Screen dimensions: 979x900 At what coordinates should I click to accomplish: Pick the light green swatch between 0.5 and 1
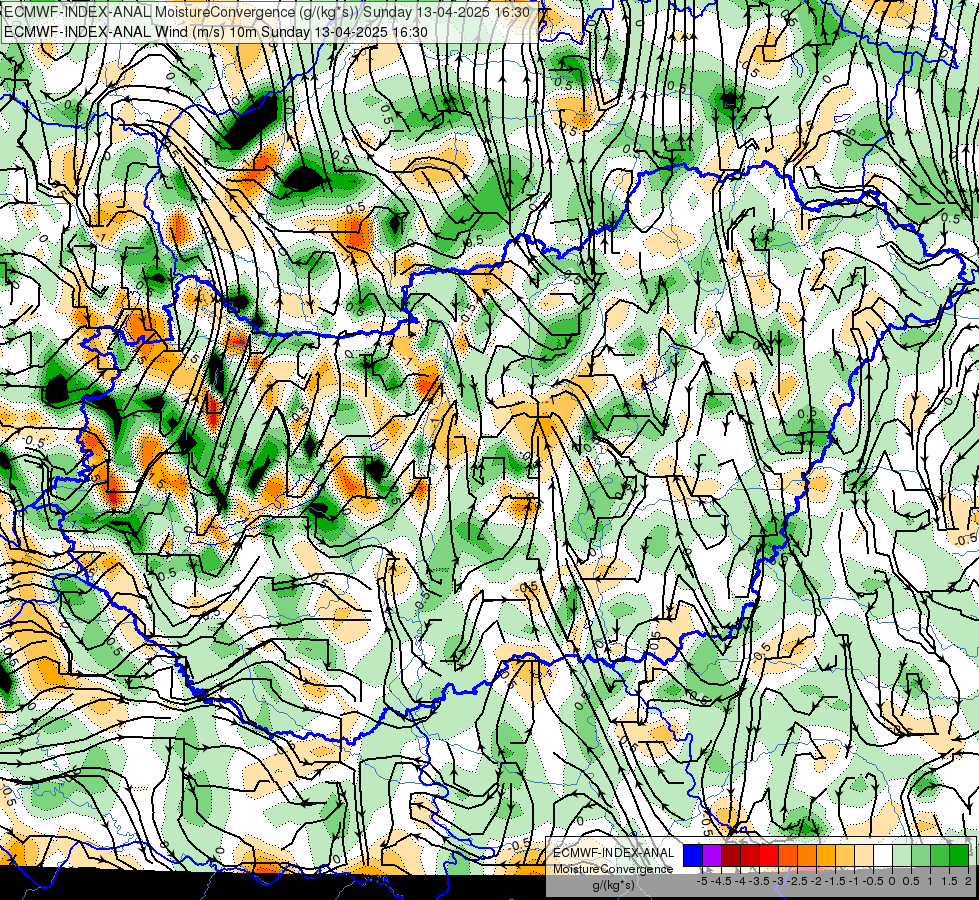click(x=922, y=856)
